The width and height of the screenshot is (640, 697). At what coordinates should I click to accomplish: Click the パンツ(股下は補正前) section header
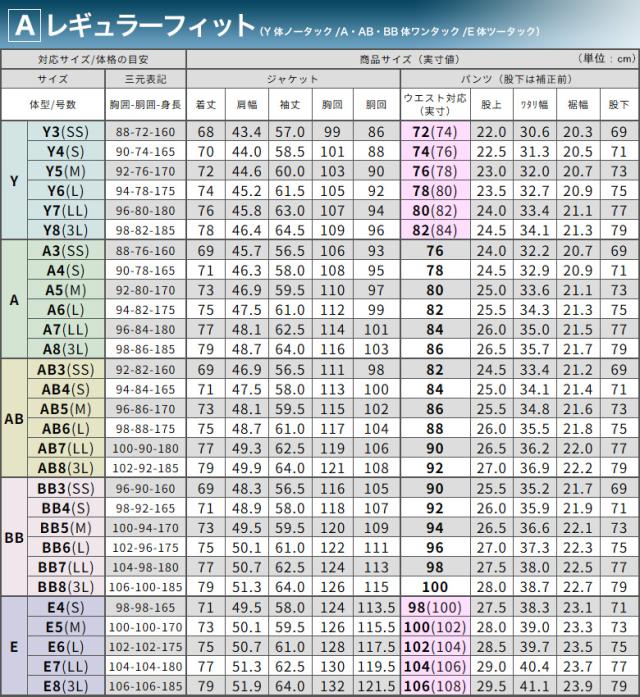[x=520, y=79]
